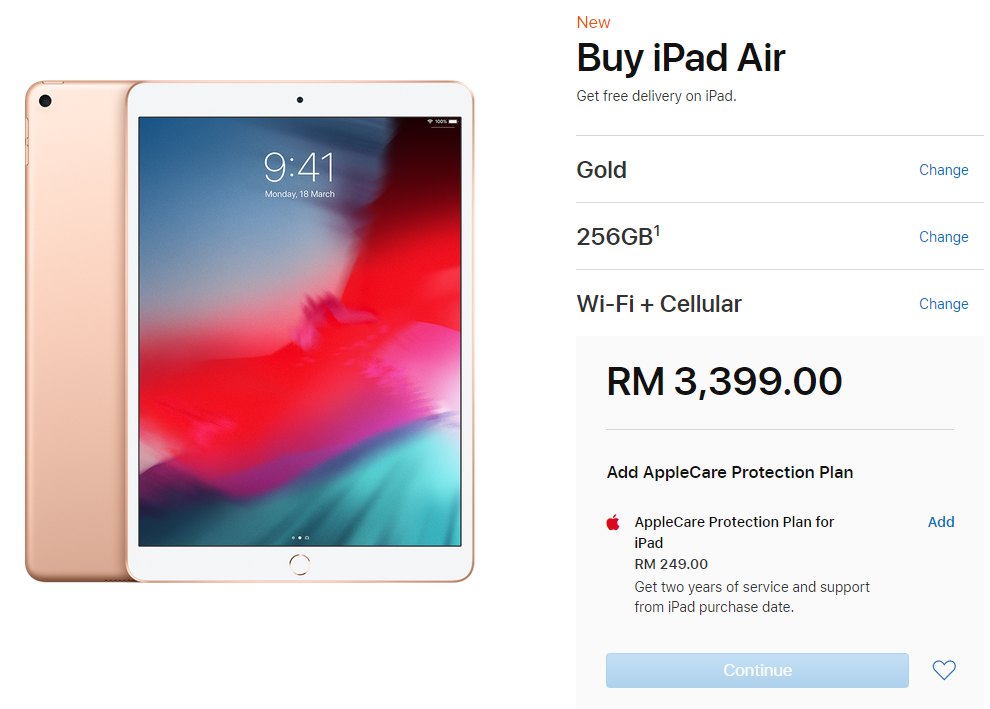
Task: Change the Wi-Fi + Cellular option
Action: tap(943, 304)
